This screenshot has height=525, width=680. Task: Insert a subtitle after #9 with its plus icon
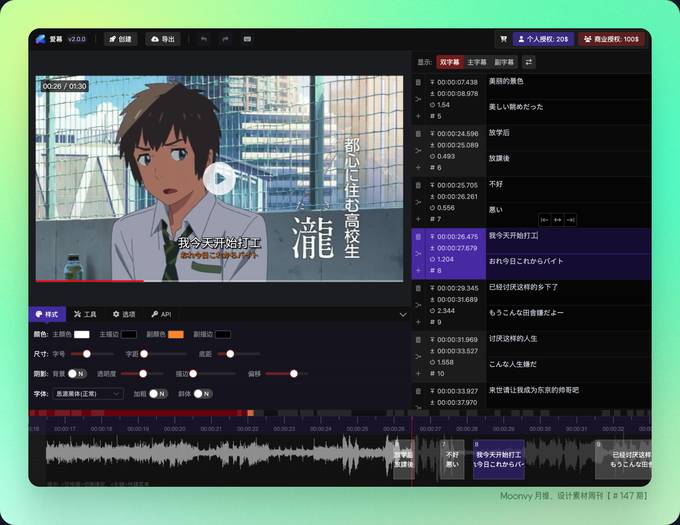tap(418, 322)
